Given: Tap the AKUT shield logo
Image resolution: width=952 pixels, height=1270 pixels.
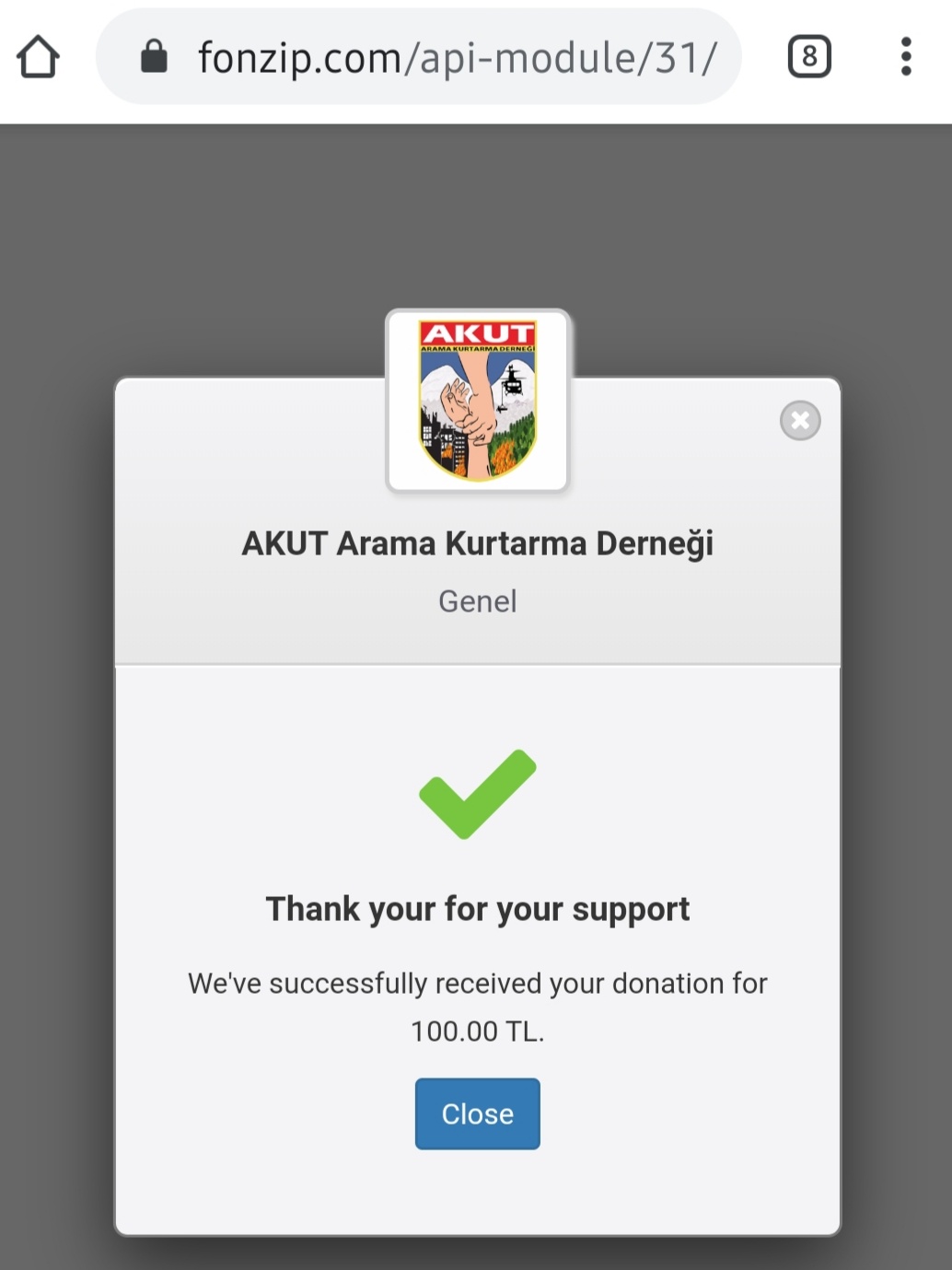Looking at the screenshot, I should [x=478, y=401].
